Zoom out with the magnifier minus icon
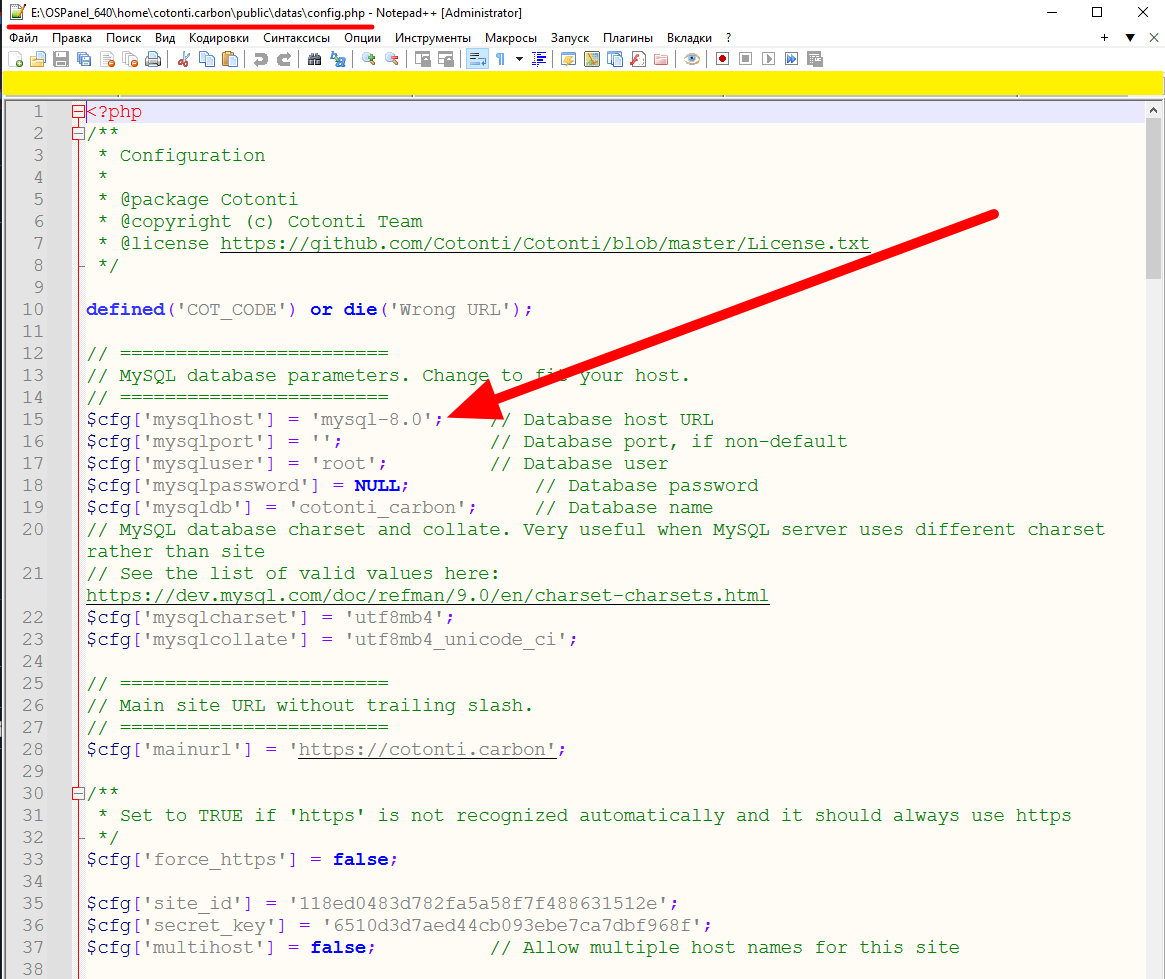The image size is (1165, 979). [392, 59]
